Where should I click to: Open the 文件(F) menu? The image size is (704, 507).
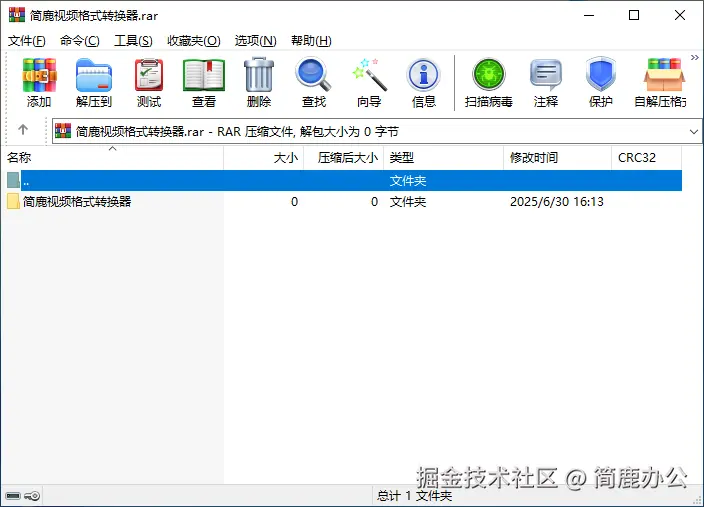tap(26, 41)
